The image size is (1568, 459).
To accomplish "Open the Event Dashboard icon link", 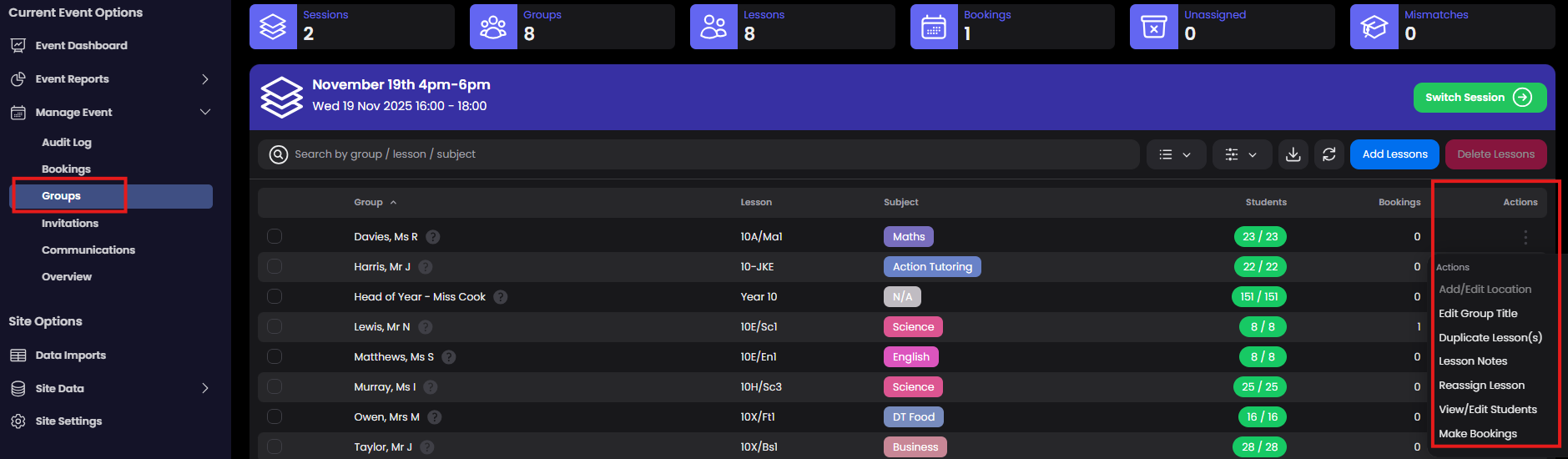I will [18, 45].
